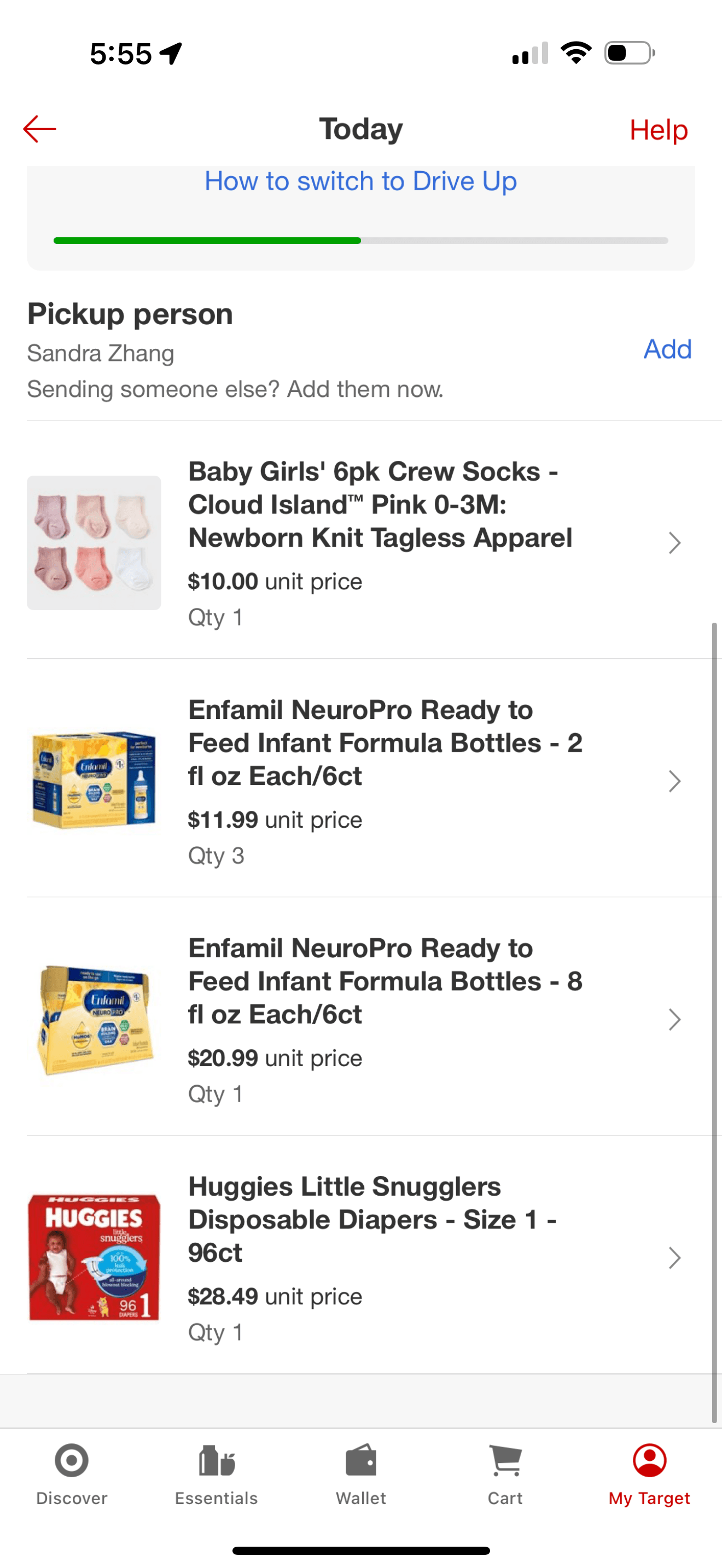This screenshot has height=1568, width=722.
Task: Expand Enfamil 8 fl oz item chevron
Action: (x=674, y=1019)
